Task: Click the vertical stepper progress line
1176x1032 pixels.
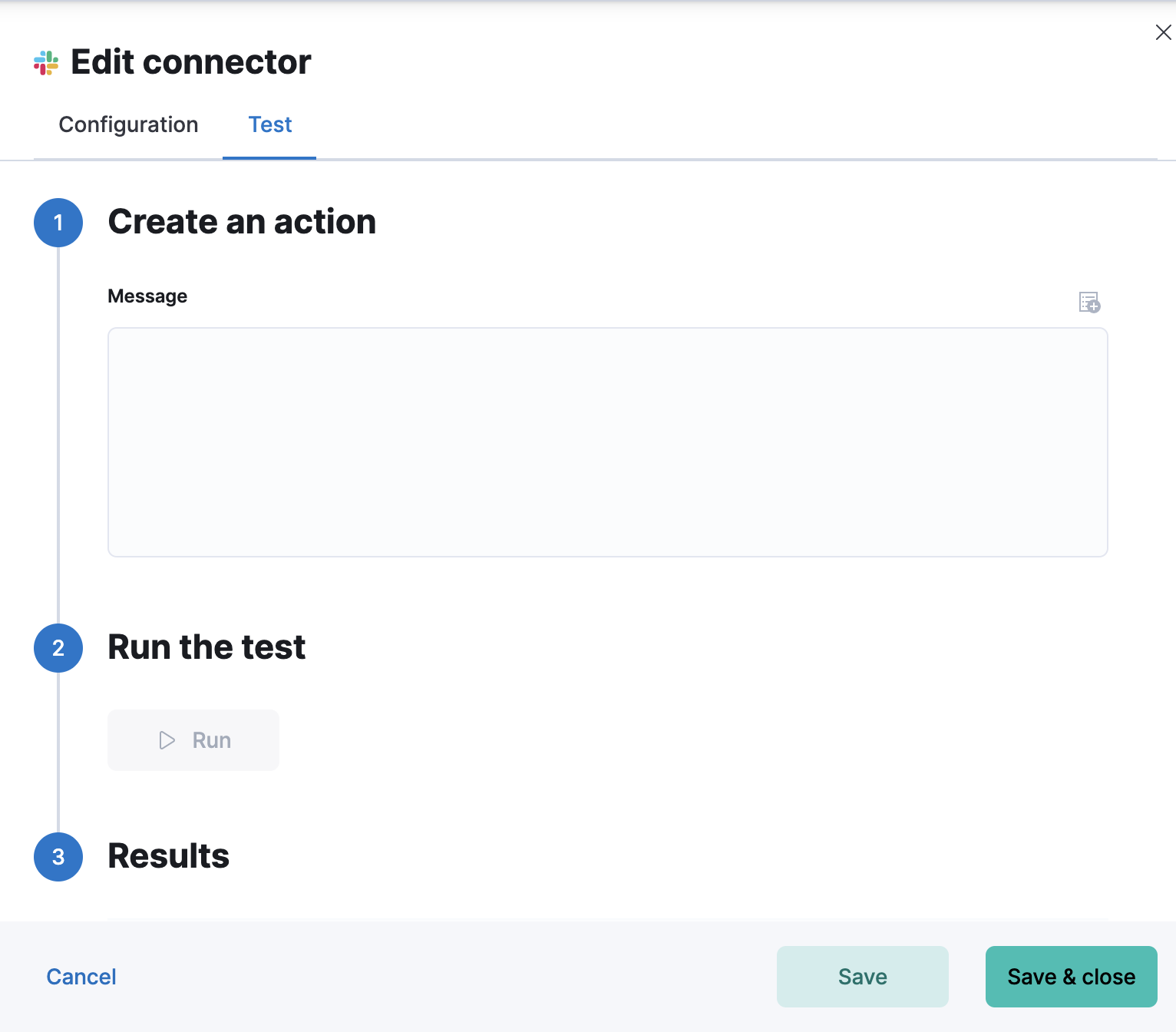Action: [x=58, y=438]
